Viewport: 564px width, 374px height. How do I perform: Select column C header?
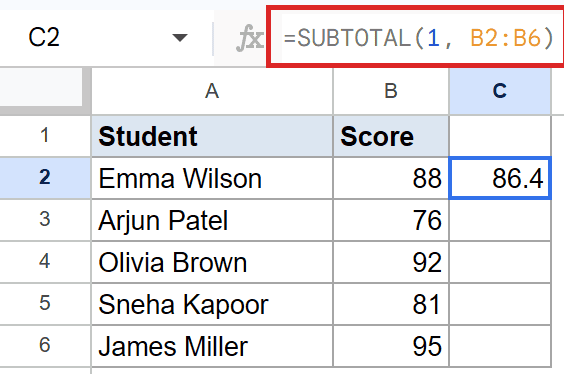[500, 91]
